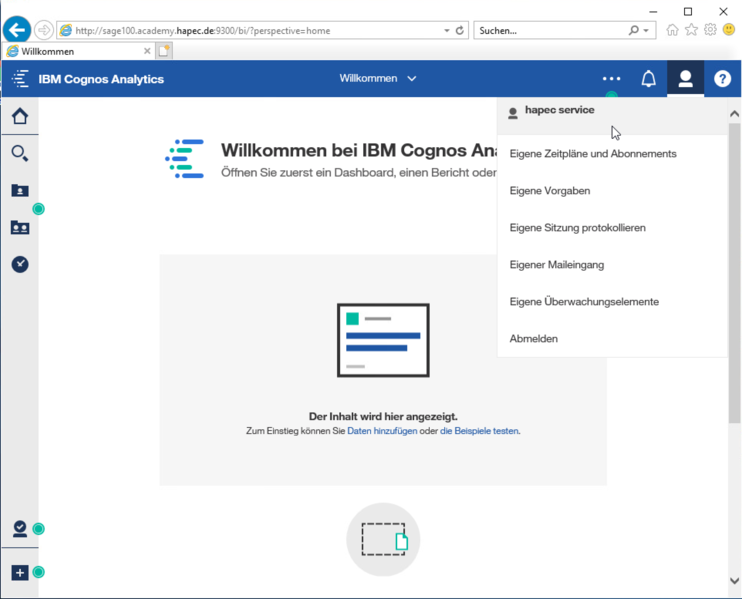
Task: Click the hapec service user name
Action: click(559, 110)
